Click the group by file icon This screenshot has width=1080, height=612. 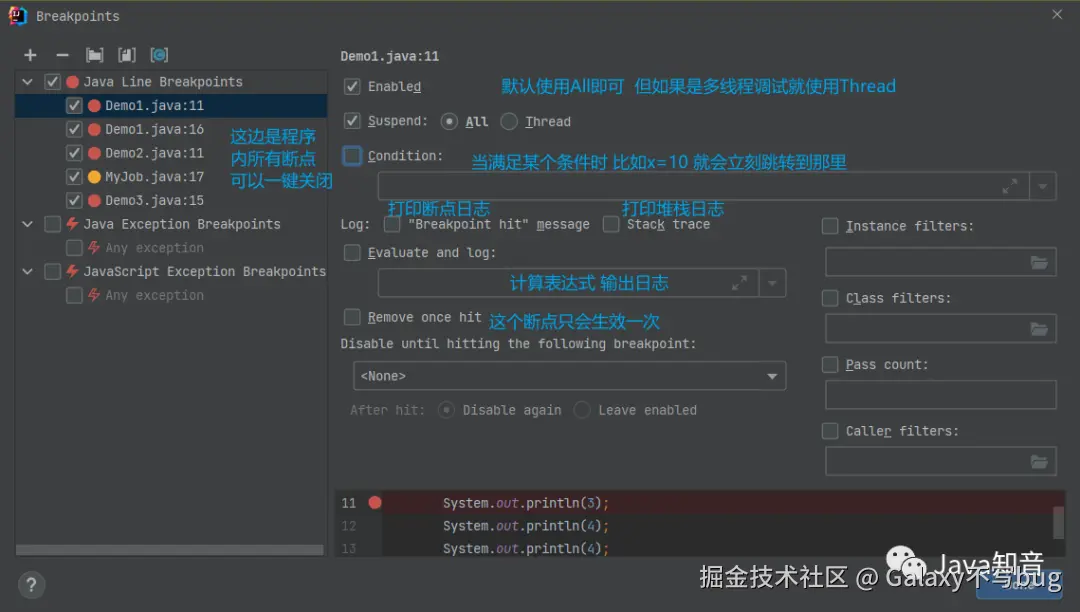(x=127, y=55)
